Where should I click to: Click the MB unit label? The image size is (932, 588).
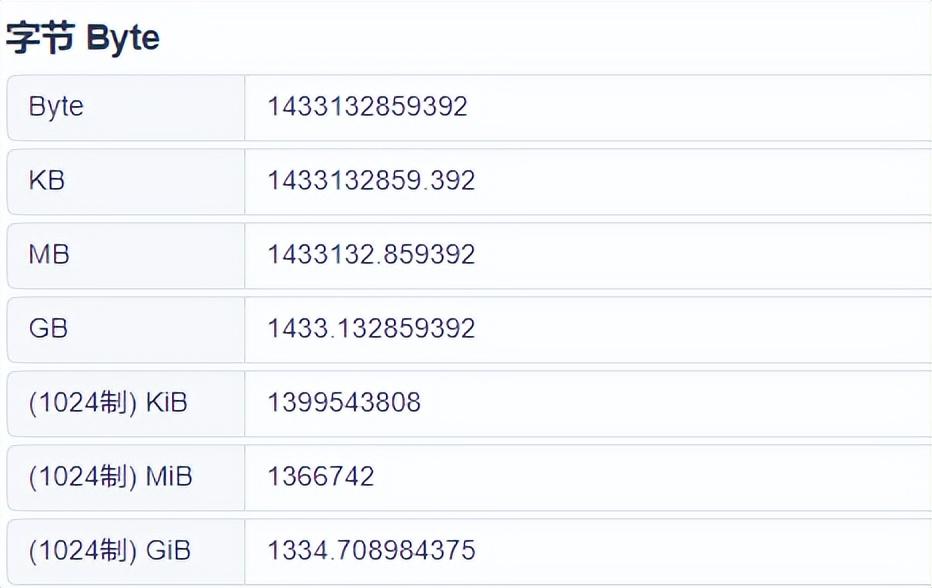point(49,255)
